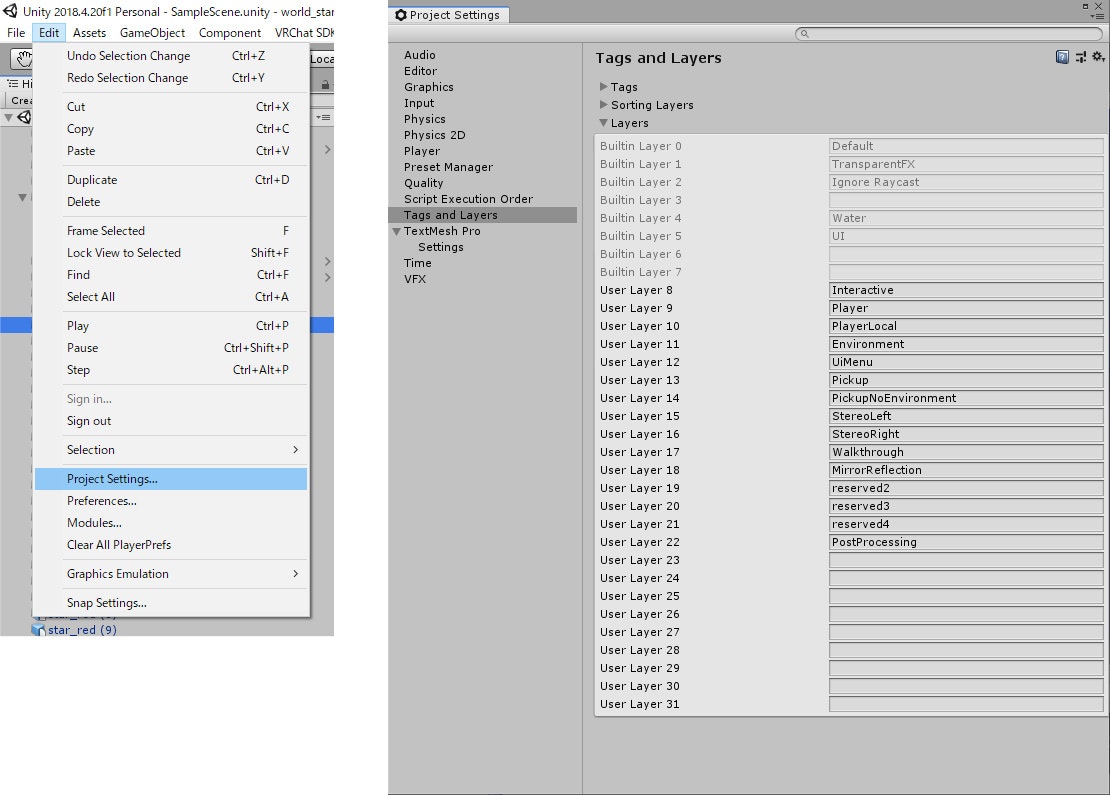Click the scene Unity icon in Hierarchy
The image size is (1110, 795).
point(25,118)
